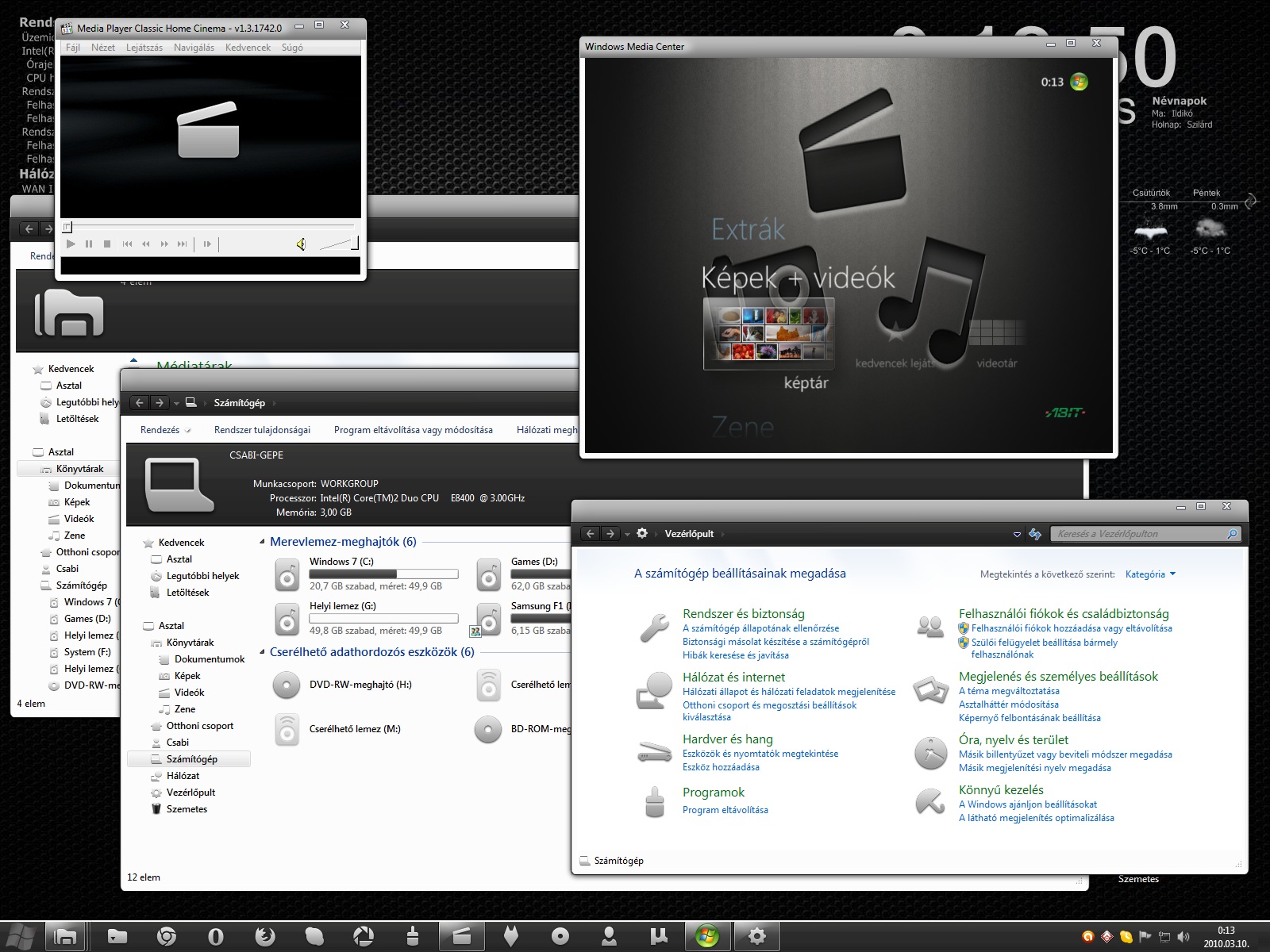Open the Fájl menu in Media Player Classic
Viewport: 1270px width, 952px height.
(x=73, y=48)
